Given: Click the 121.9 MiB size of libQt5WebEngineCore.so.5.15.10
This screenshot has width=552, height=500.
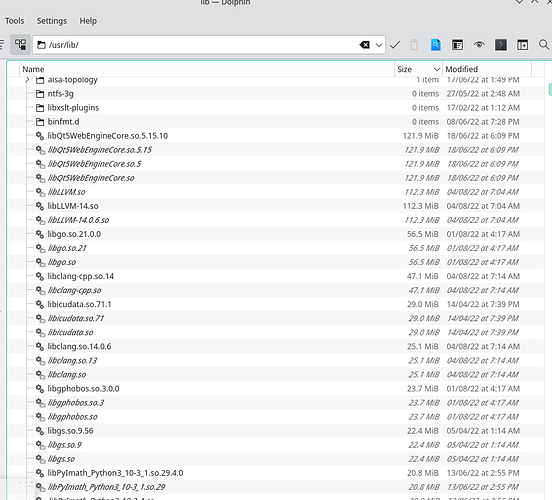Looking at the screenshot, I should [421, 136].
